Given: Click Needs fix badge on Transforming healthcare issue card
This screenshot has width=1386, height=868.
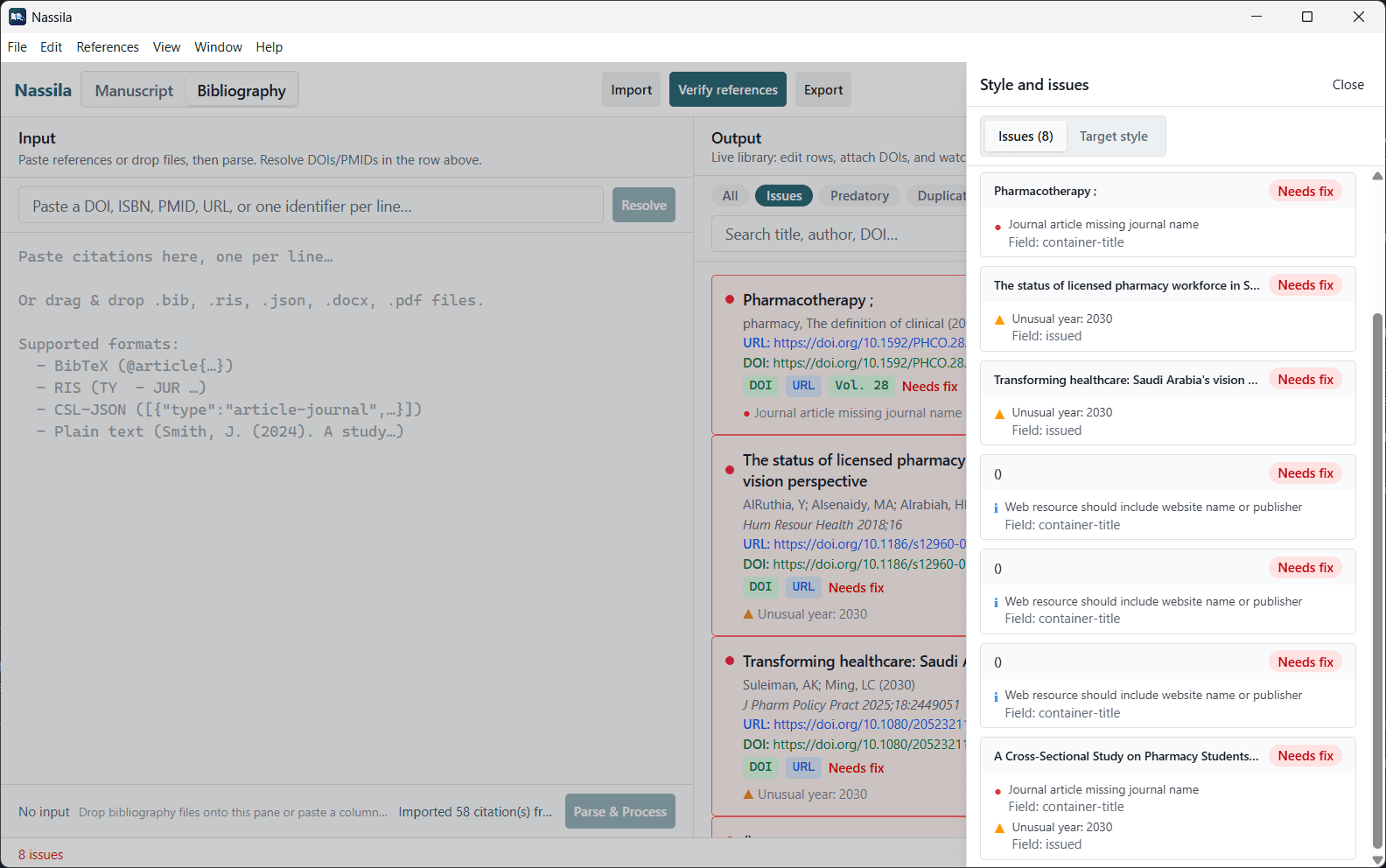Looking at the screenshot, I should tap(1305, 380).
